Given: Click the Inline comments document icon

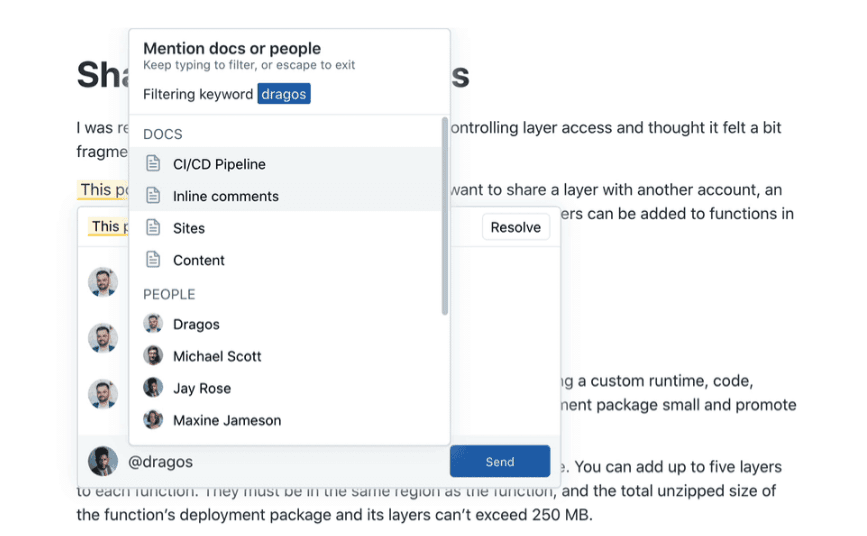Looking at the screenshot, I should 153,196.
